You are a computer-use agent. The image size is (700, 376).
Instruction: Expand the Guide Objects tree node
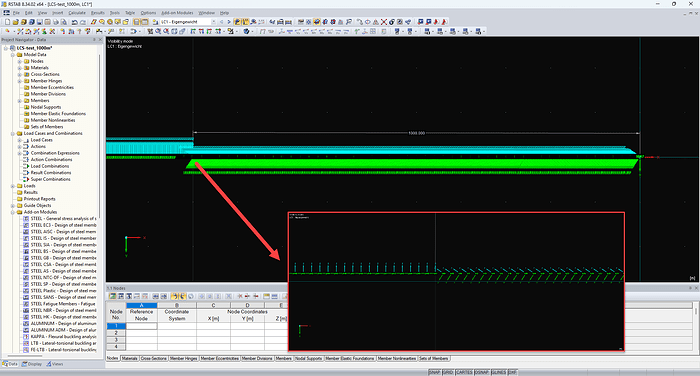coord(13,205)
